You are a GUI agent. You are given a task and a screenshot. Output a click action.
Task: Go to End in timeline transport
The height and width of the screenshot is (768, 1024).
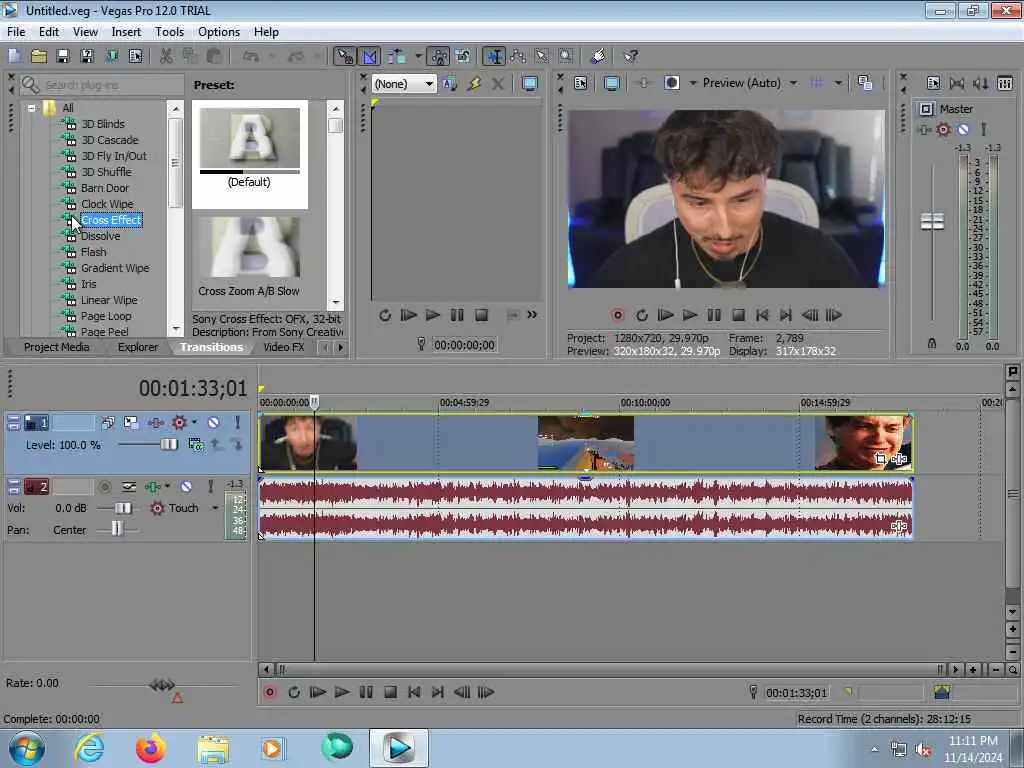click(438, 692)
